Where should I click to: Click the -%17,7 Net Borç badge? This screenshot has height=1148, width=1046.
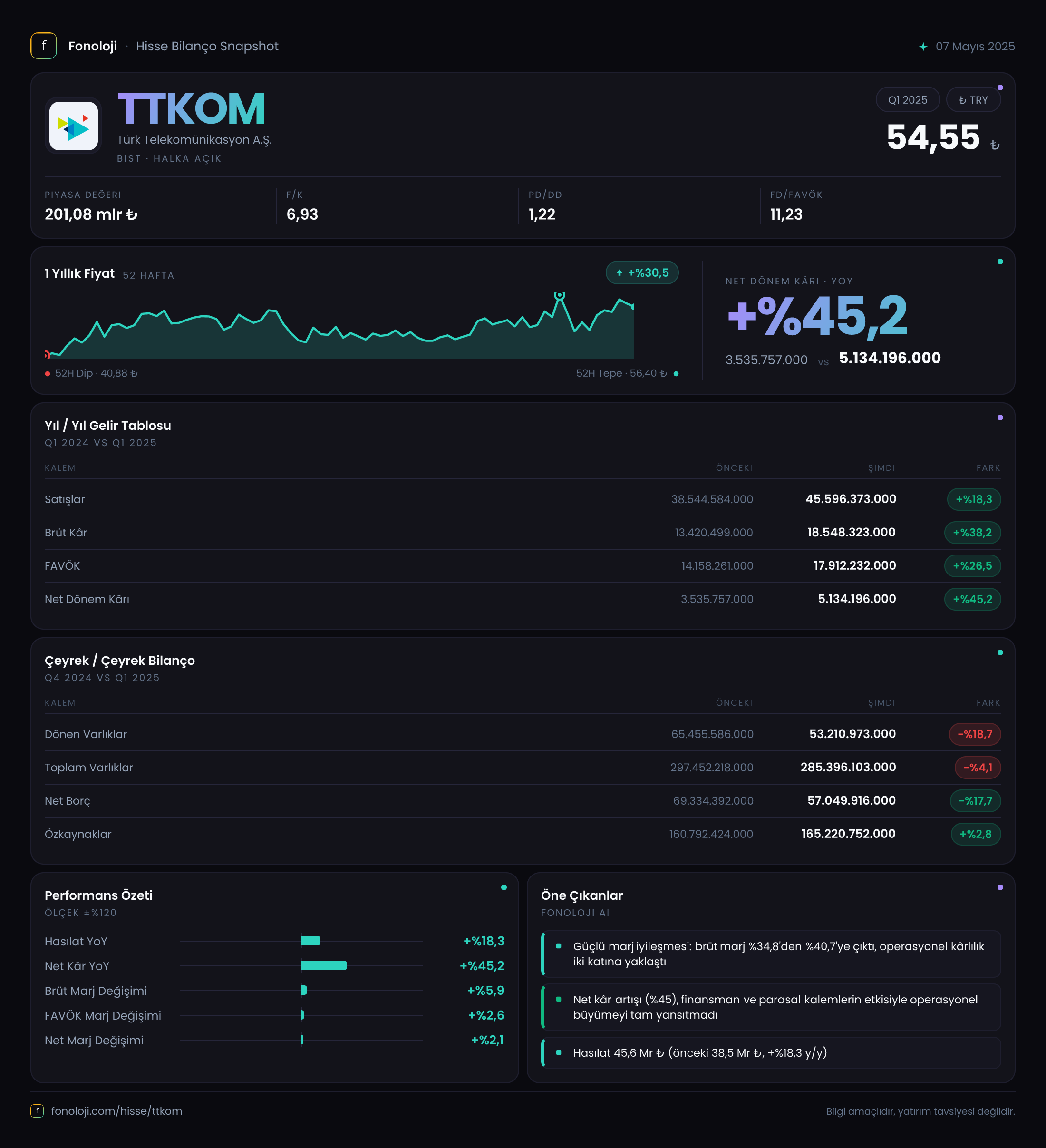click(x=975, y=801)
